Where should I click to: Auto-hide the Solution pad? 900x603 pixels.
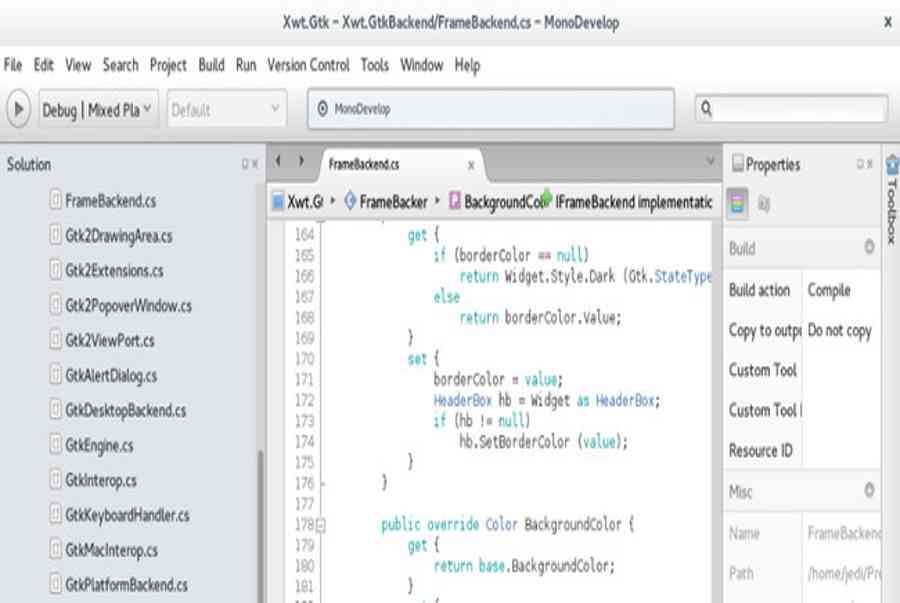tap(245, 164)
